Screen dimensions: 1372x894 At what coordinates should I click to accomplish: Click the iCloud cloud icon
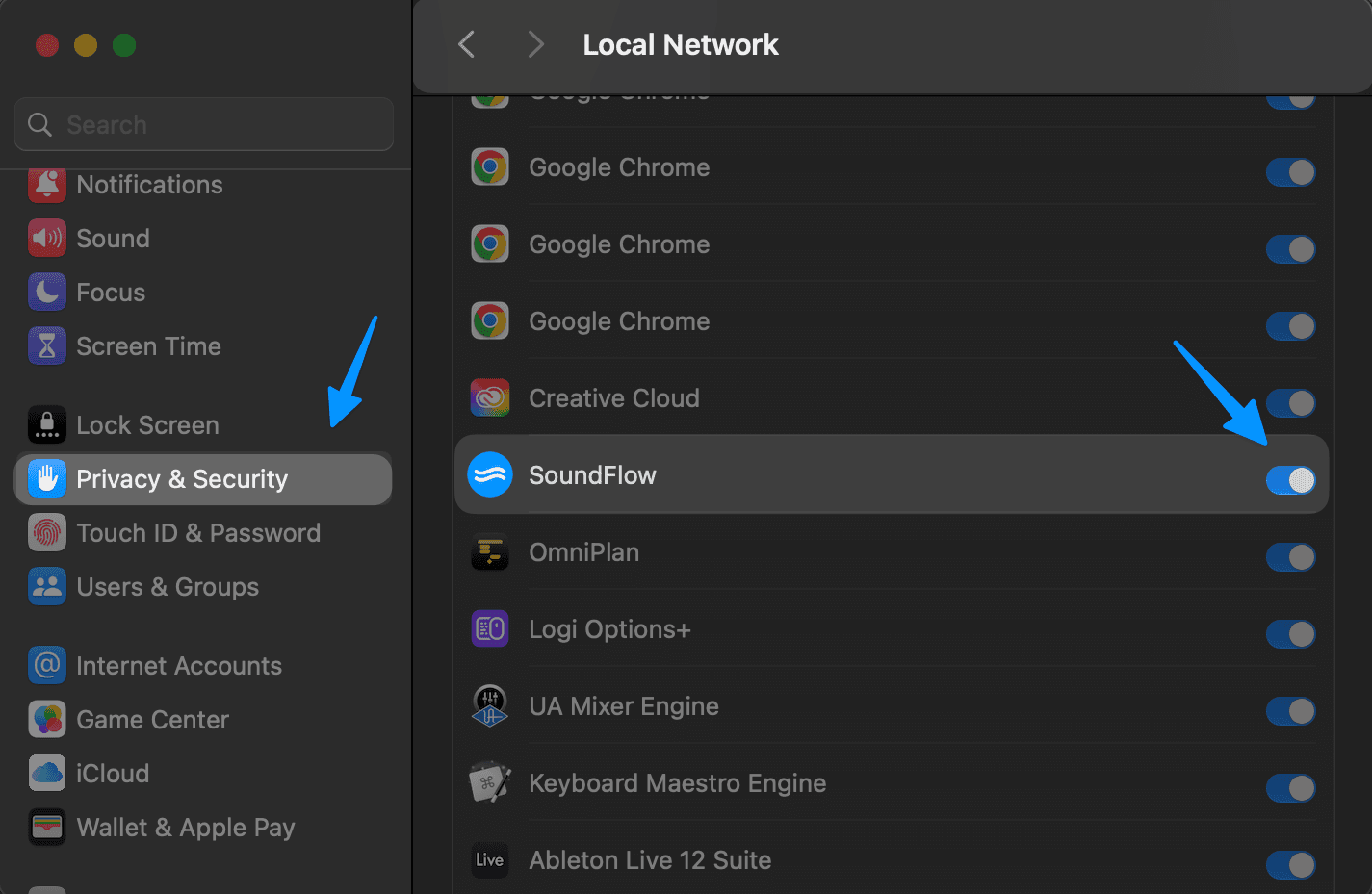[x=47, y=774]
